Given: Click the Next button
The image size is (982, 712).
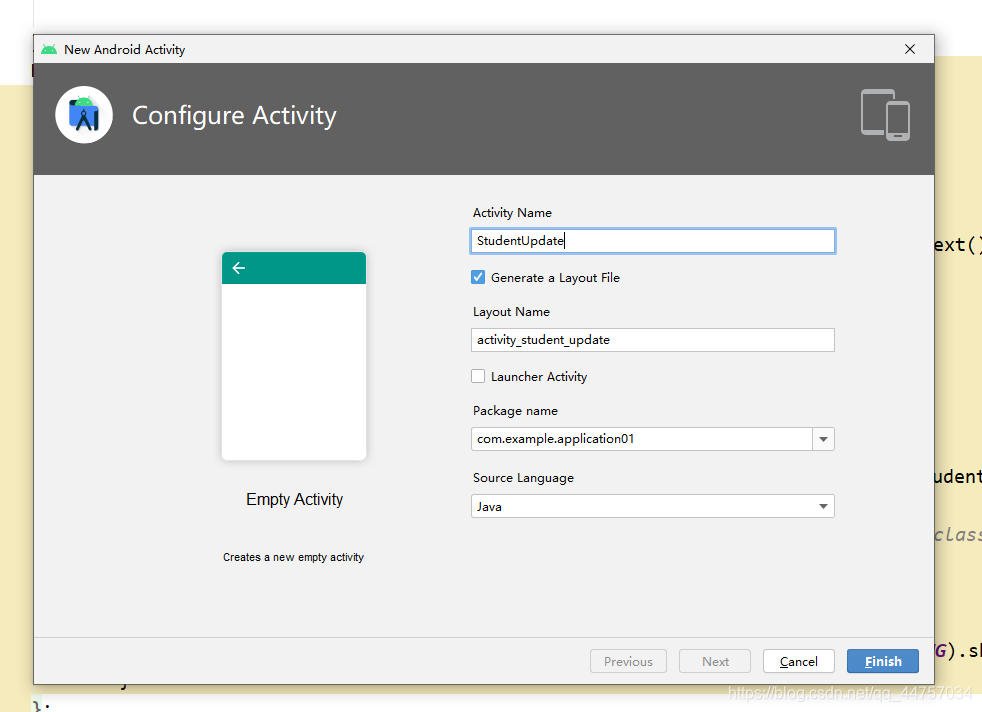Looking at the screenshot, I should point(715,661).
